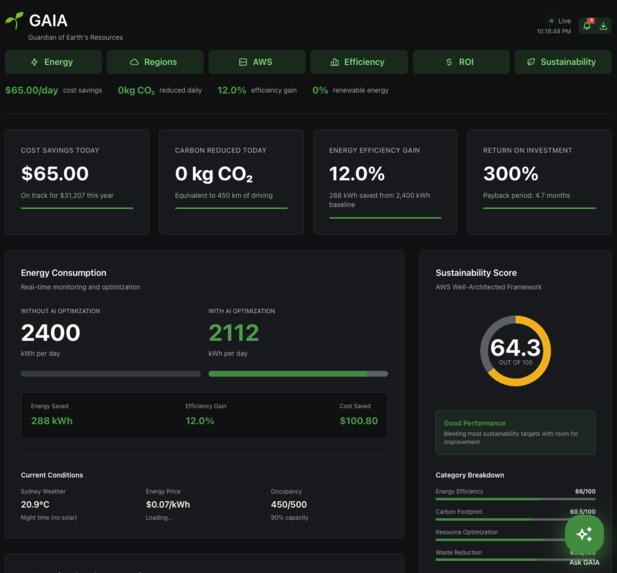
Task: Click the With AI Optimization green bar
Action: 298,374
